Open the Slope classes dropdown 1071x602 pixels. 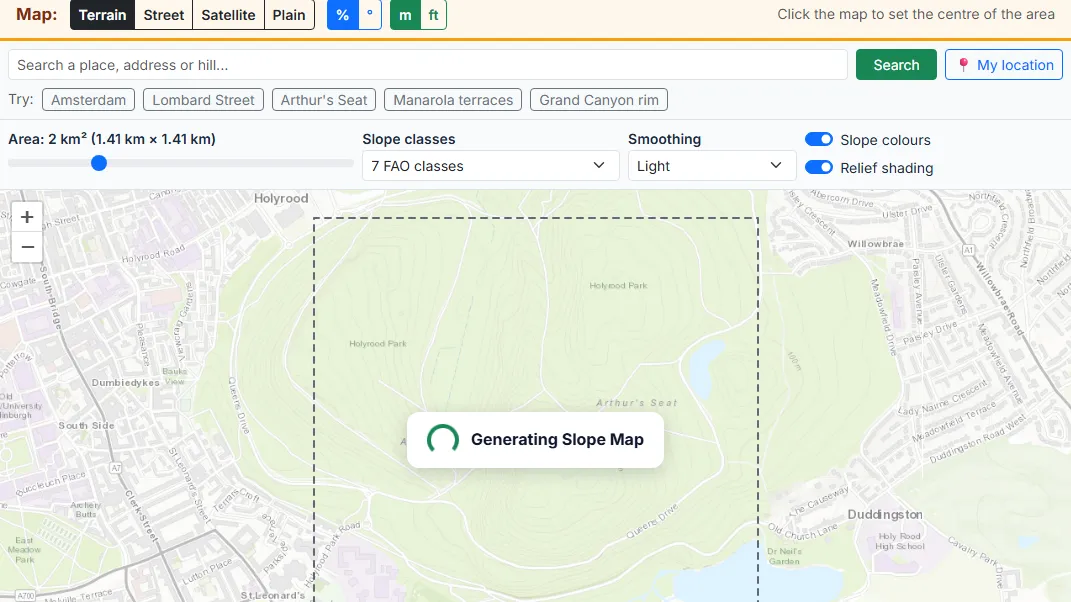490,166
